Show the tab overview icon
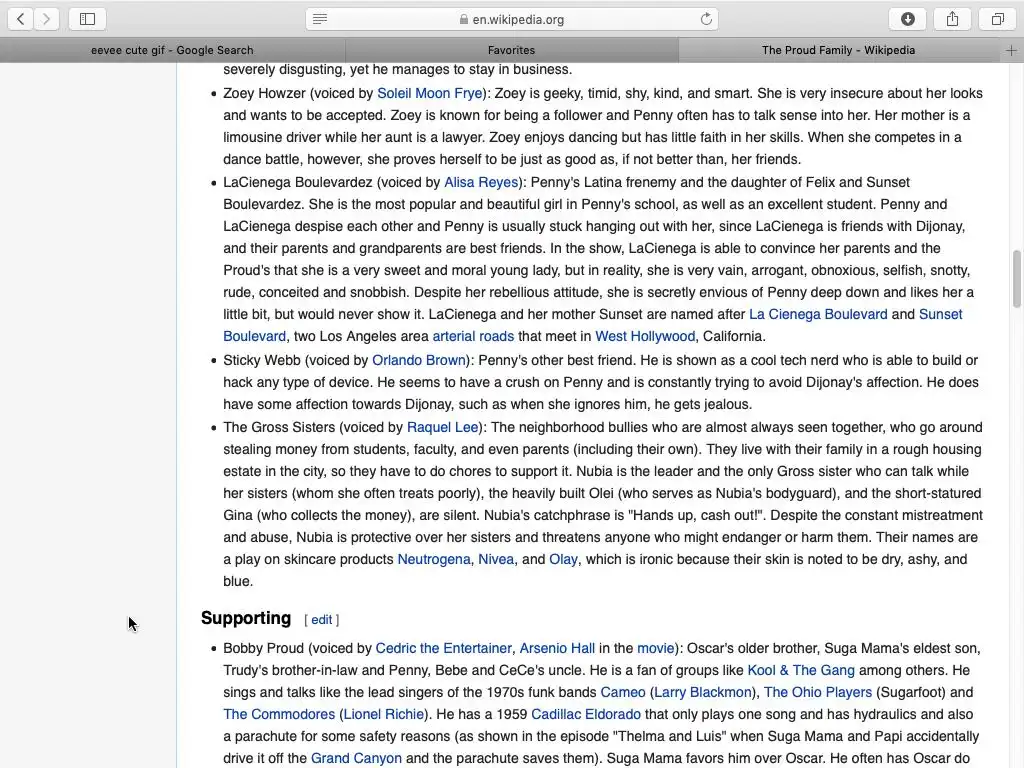1024x768 pixels. click(x=997, y=19)
